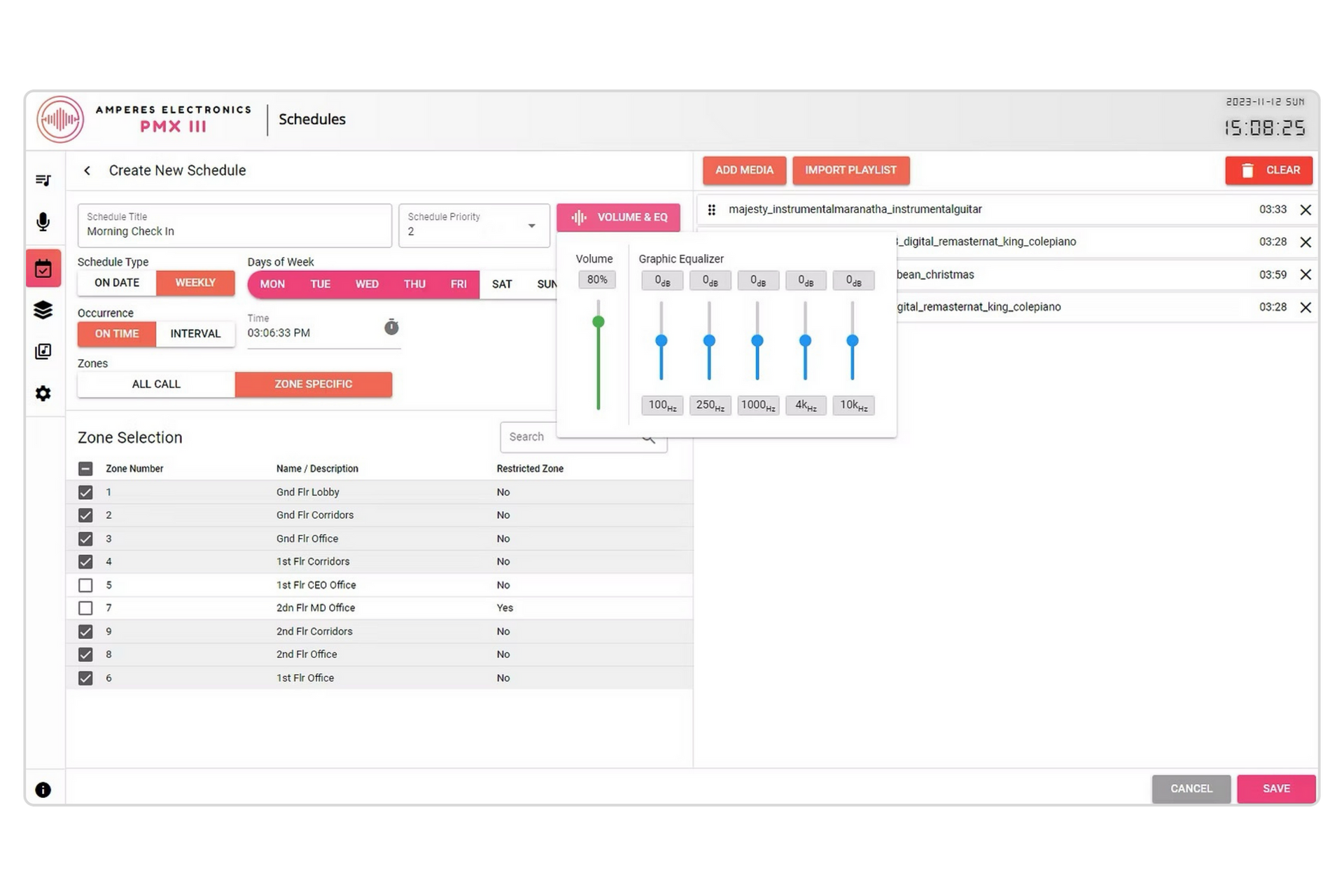The width and height of the screenshot is (1344, 896).
Task: Toggle WED day of week
Action: [367, 284]
